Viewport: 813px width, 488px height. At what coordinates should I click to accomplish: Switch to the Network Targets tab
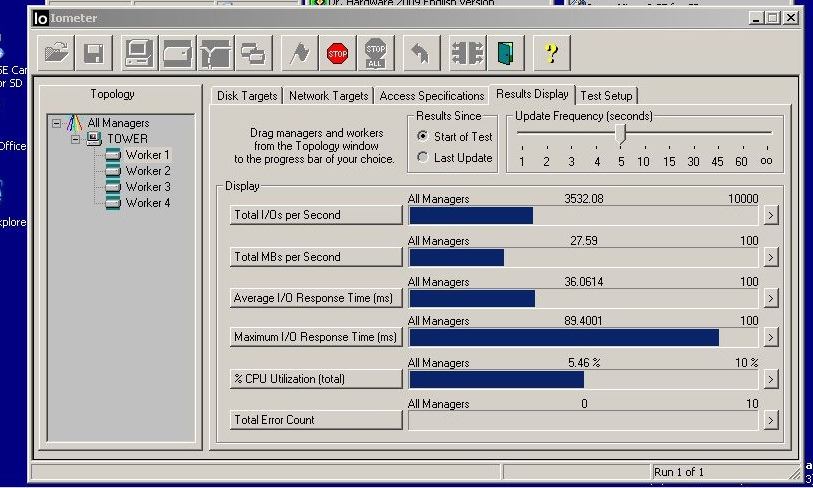pyautogui.click(x=328, y=96)
